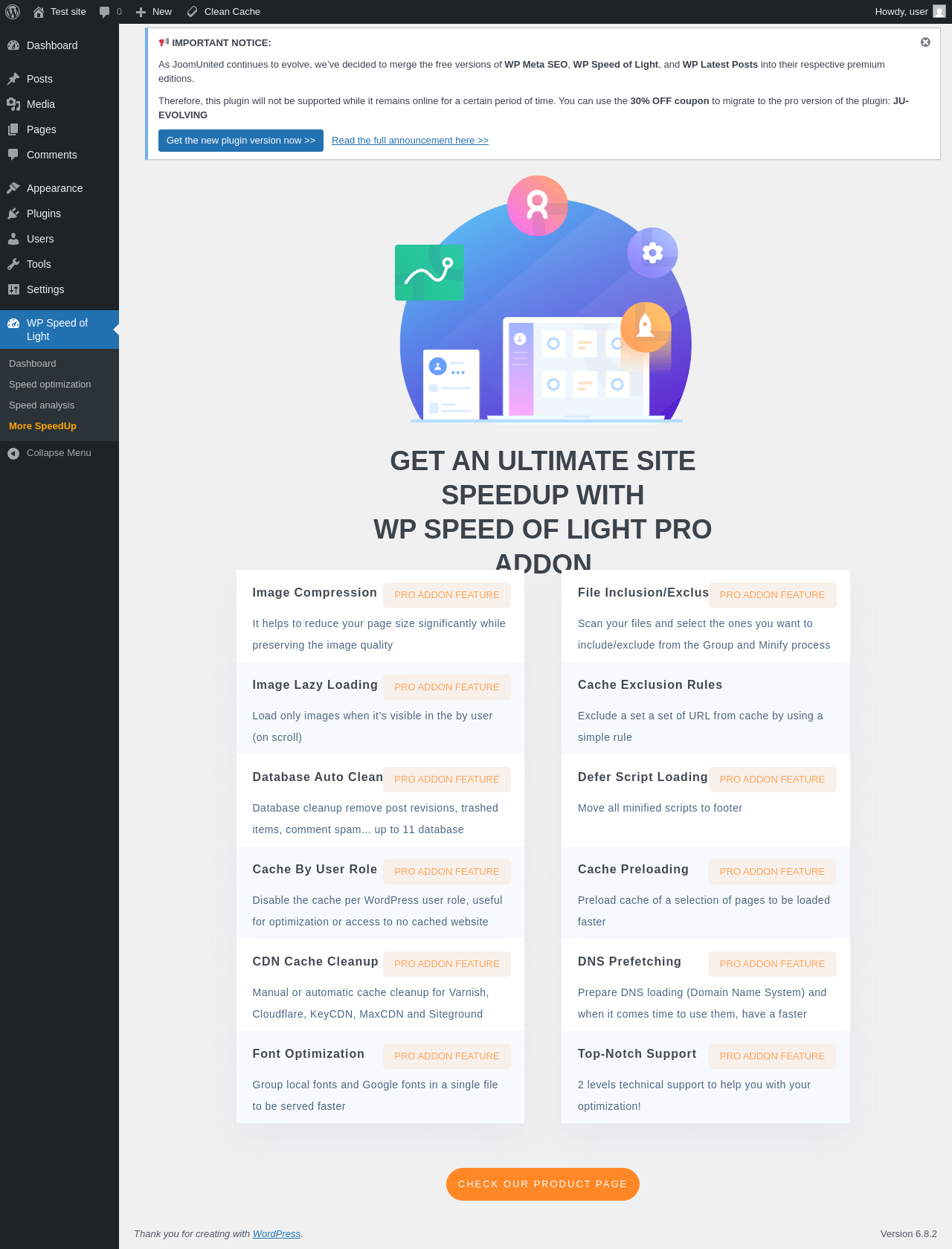
Task: Open the Media menu
Action: (59, 104)
